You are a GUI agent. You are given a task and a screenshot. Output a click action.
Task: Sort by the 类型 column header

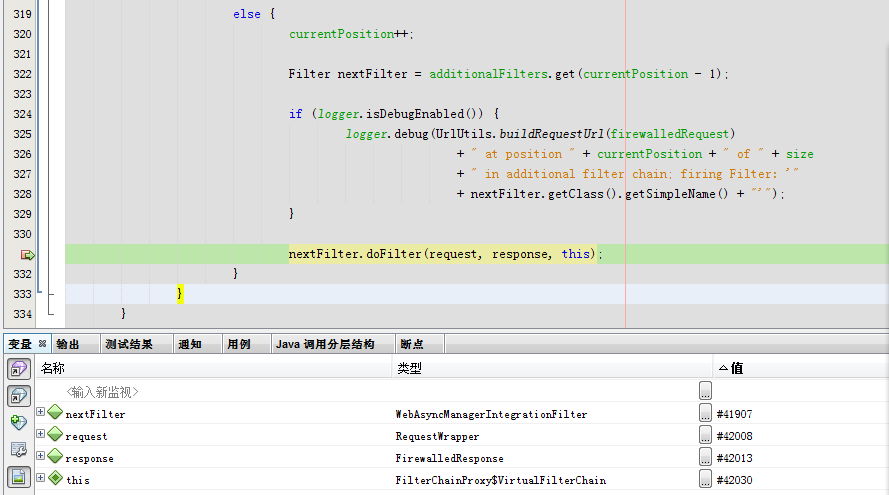point(552,368)
